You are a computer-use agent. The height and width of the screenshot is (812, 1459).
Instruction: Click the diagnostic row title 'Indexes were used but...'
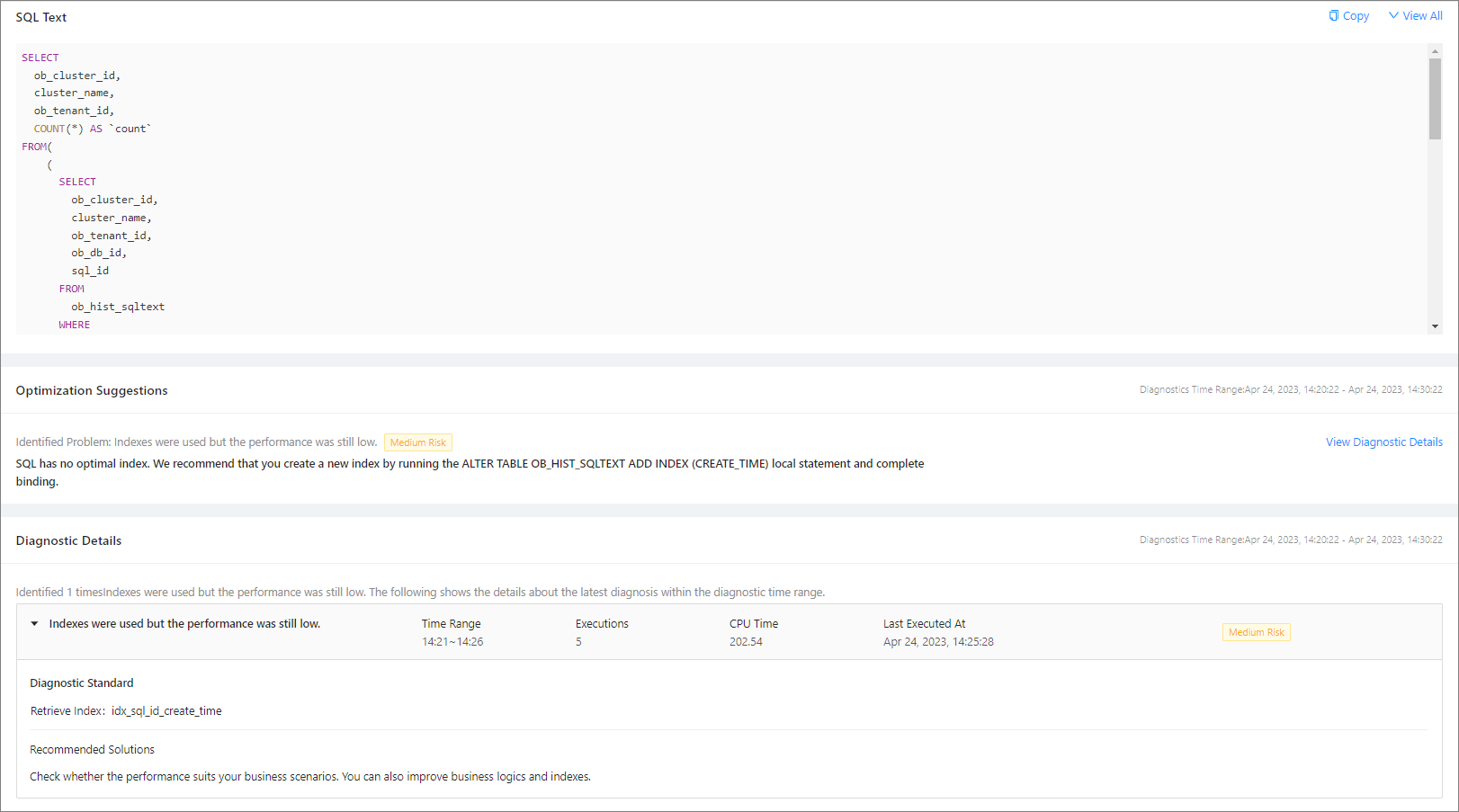(184, 624)
